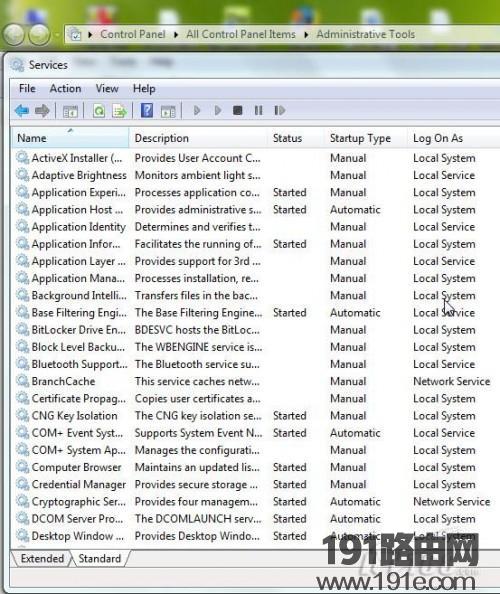Viewport: 500px width, 594px height.
Task: Click gear icon beside Adaptive Brightness
Action: pyautogui.click(x=22, y=175)
